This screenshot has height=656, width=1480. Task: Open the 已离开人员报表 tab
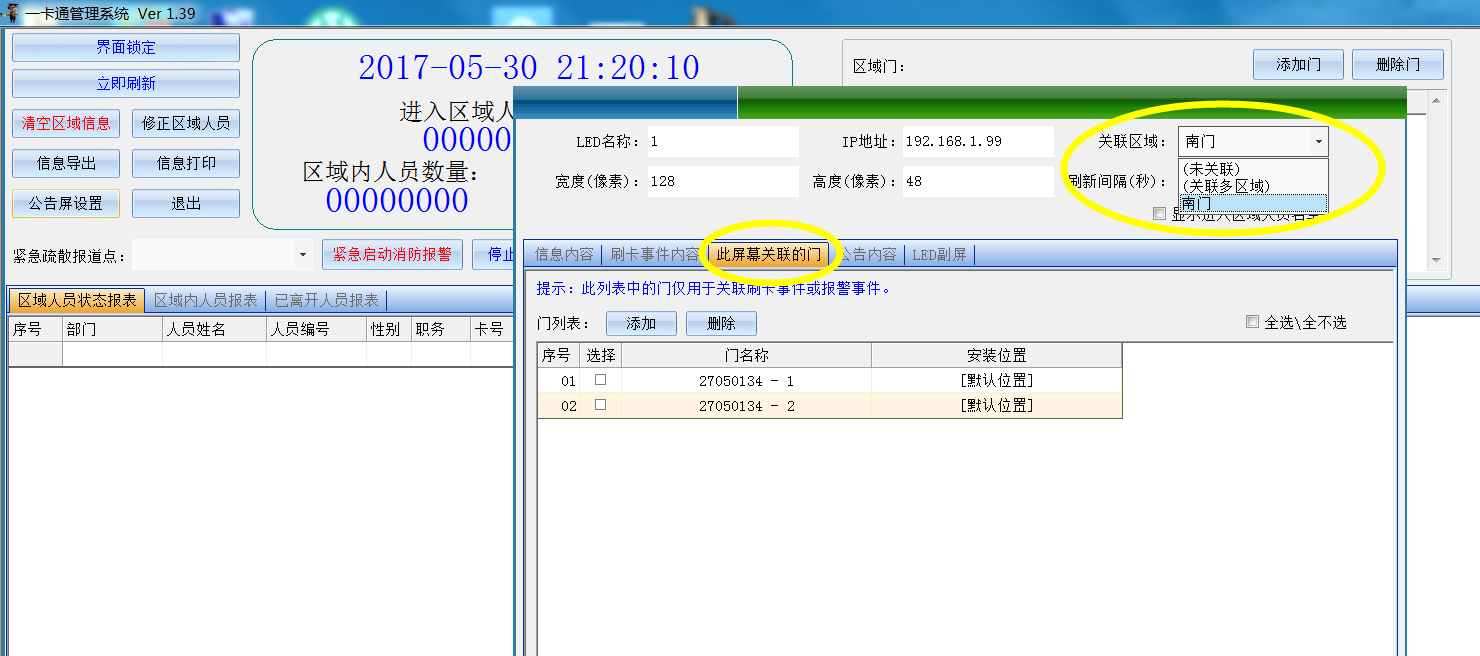pyautogui.click(x=326, y=300)
